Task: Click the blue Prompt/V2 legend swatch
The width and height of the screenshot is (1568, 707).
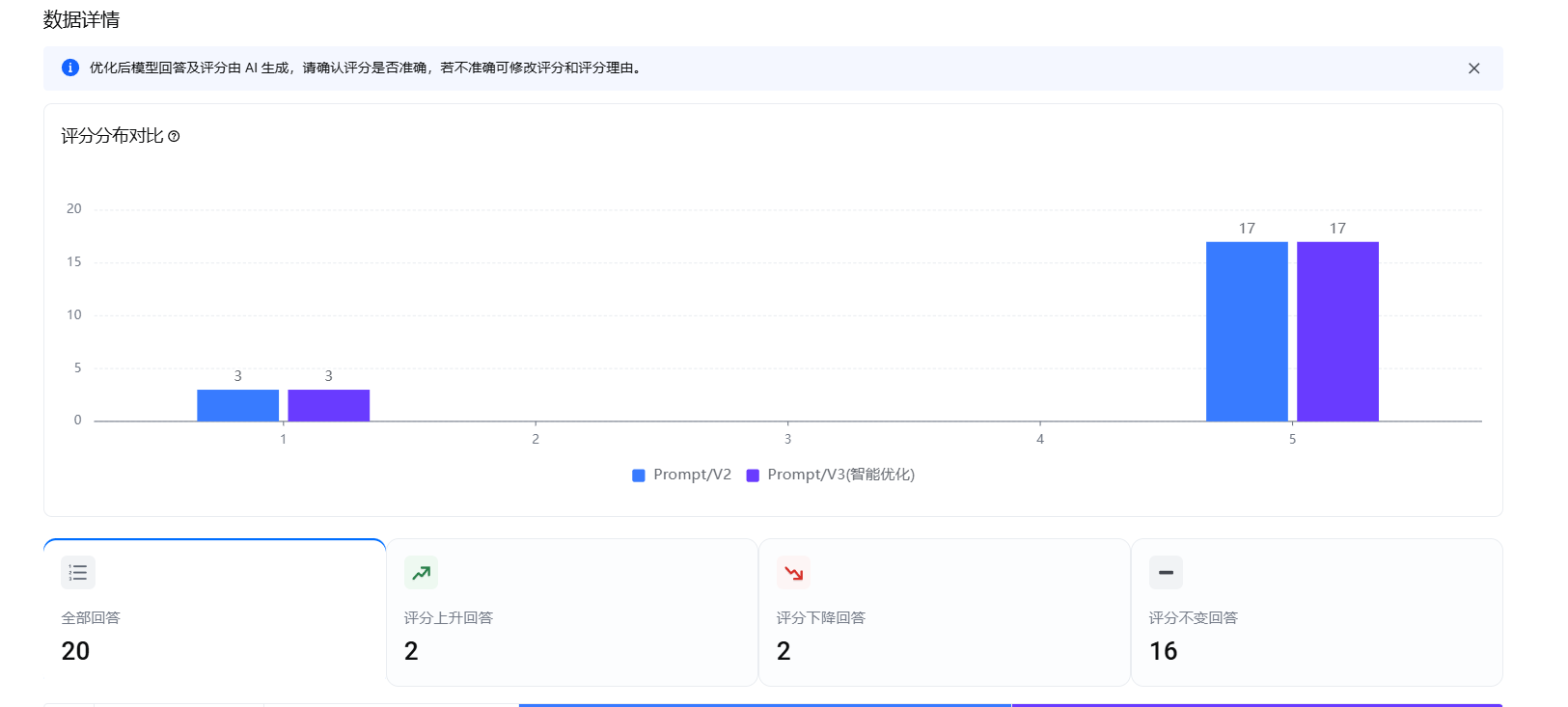Action: tap(639, 476)
